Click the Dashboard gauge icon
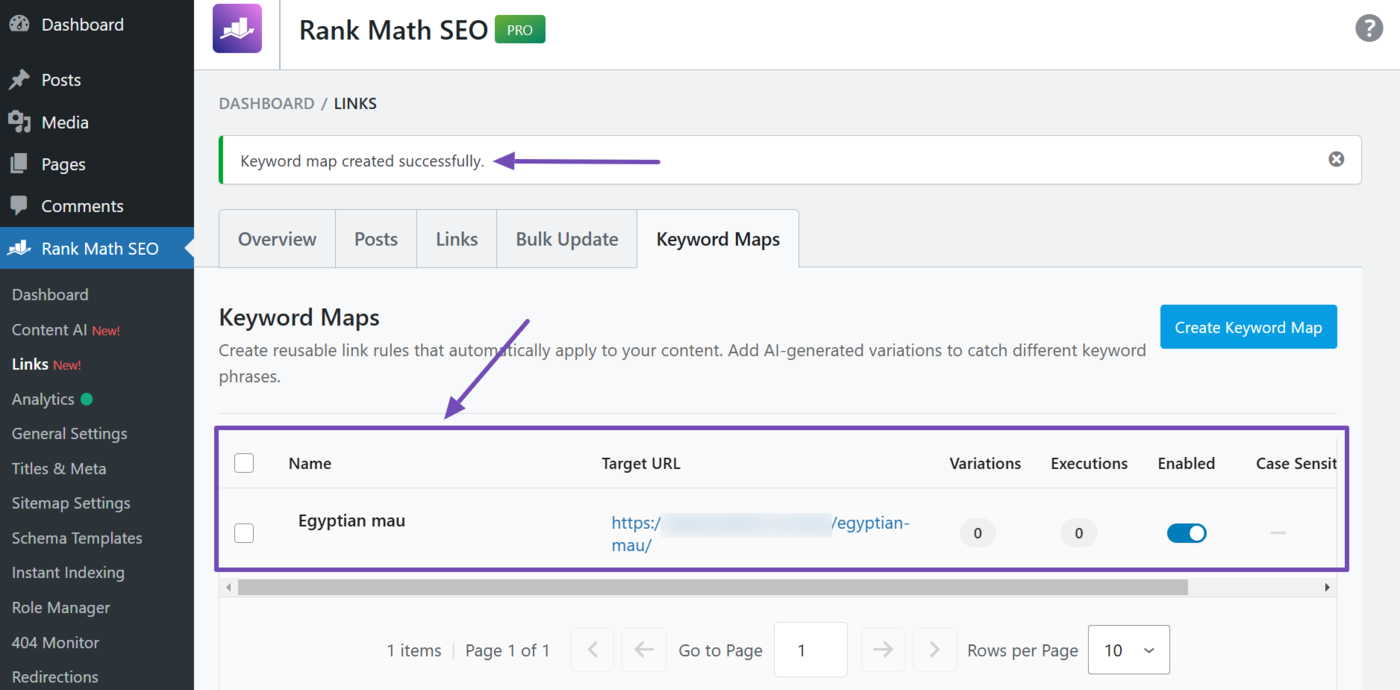Screen dimensions: 1400x690 (20, 23)
